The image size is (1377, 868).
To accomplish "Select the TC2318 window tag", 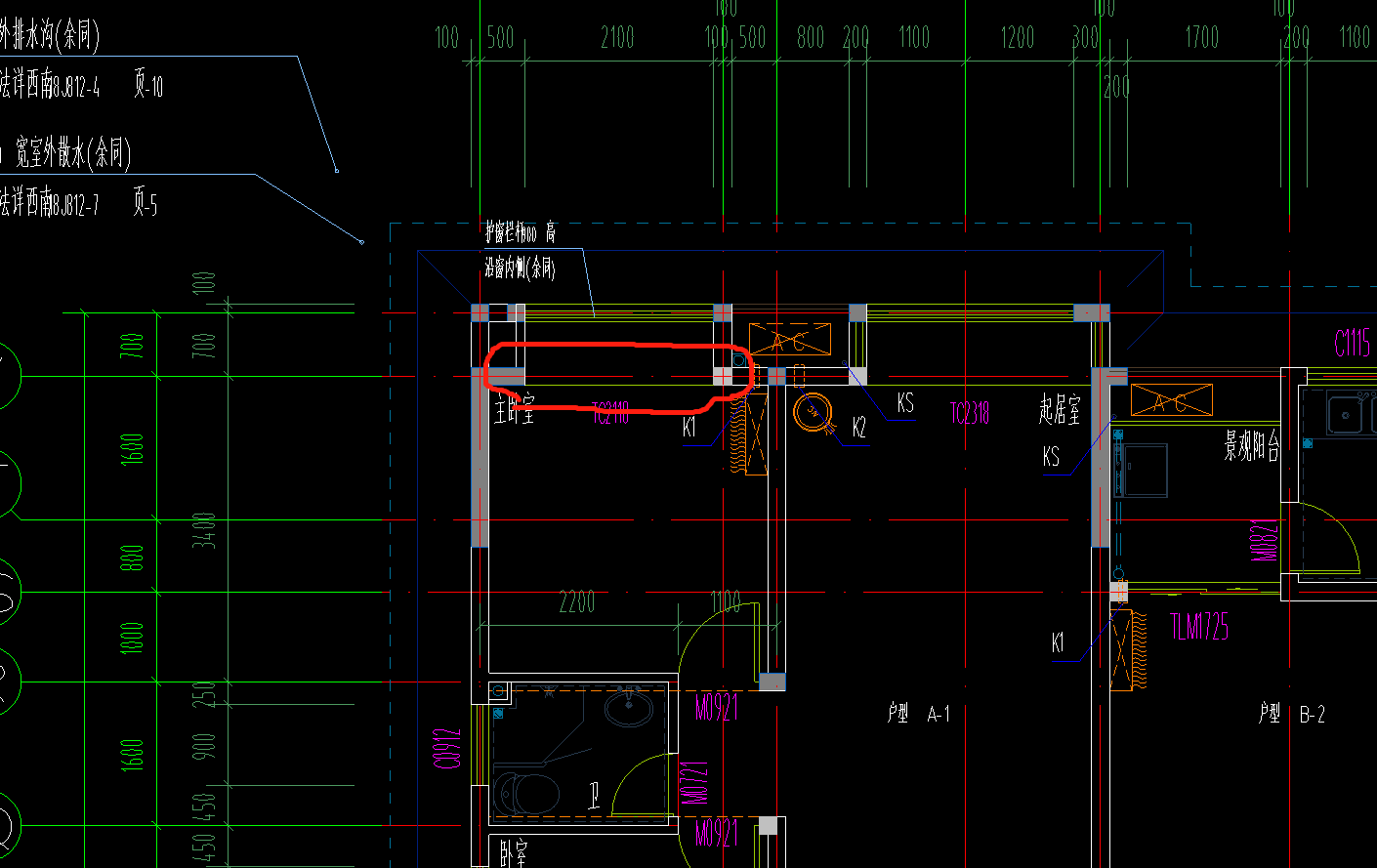I will point(970,413).
